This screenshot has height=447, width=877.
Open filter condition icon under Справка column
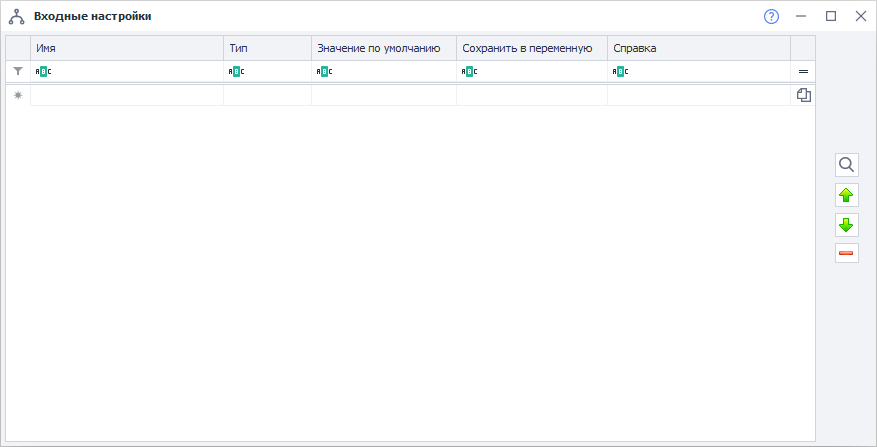tap(620, 71)
